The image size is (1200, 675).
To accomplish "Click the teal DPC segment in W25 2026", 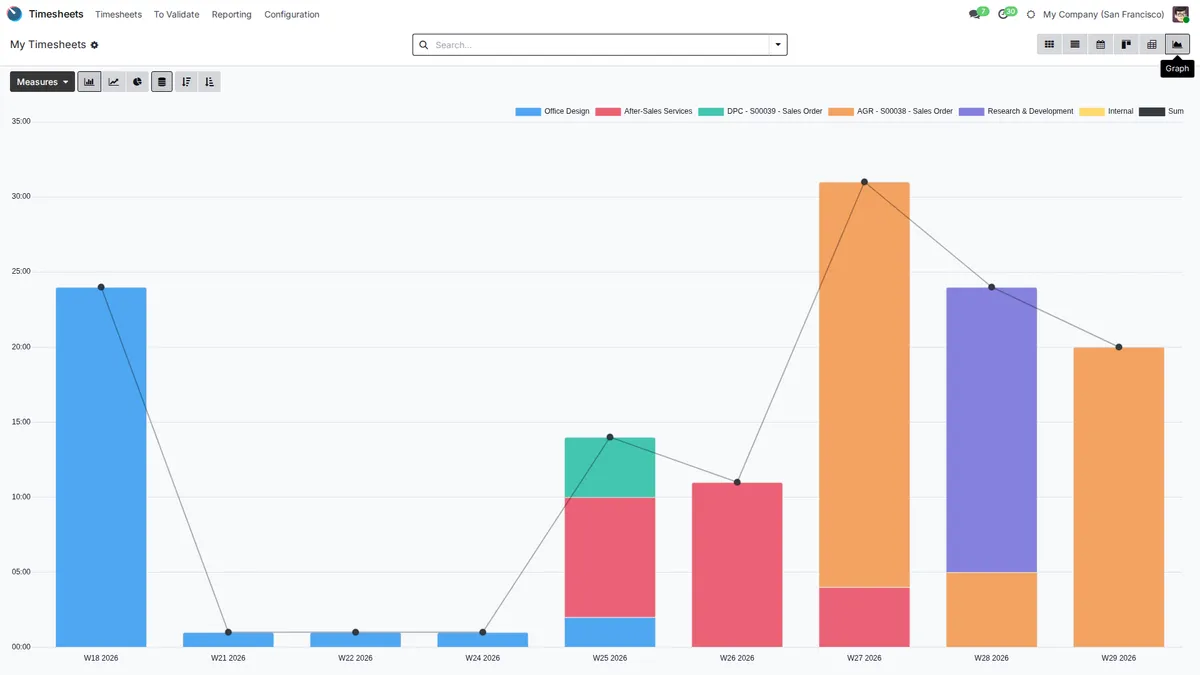I will (610, 467).
